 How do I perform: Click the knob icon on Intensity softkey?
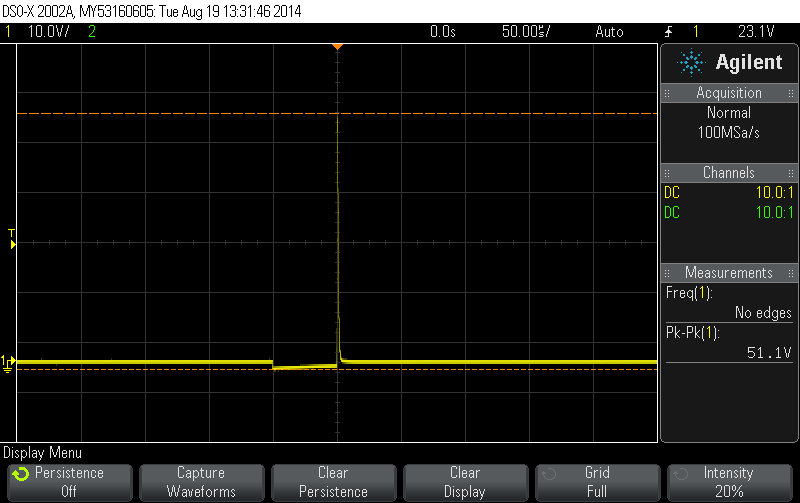click(681, 474)
